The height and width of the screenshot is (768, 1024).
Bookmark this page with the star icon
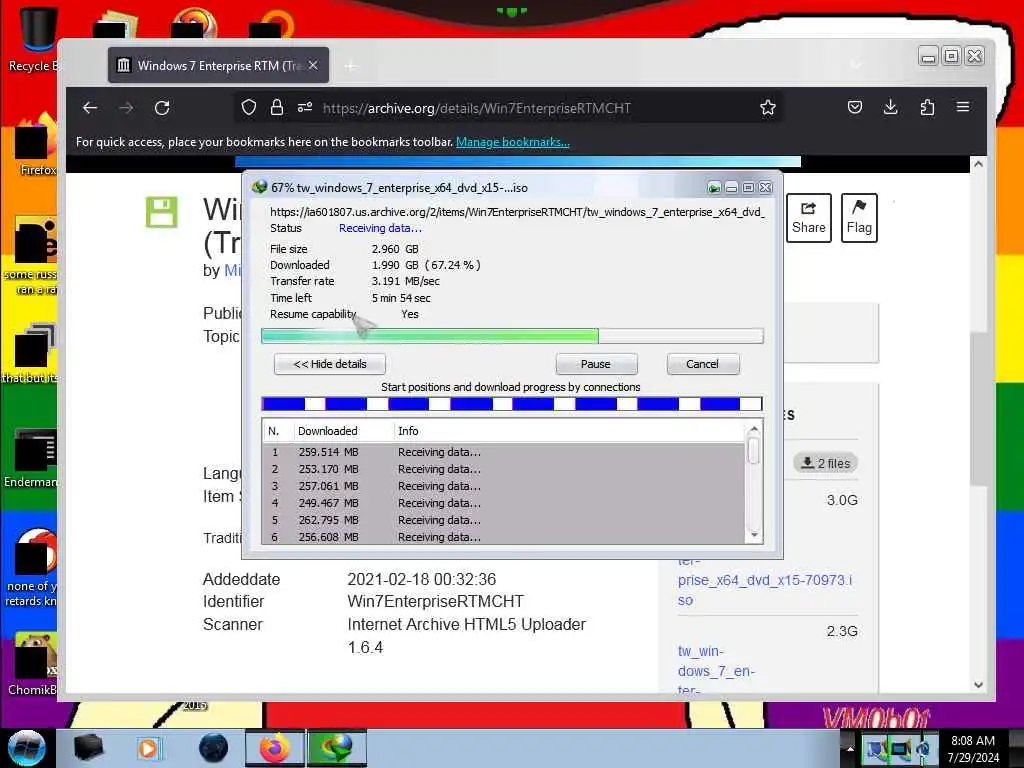coord(768,108)
